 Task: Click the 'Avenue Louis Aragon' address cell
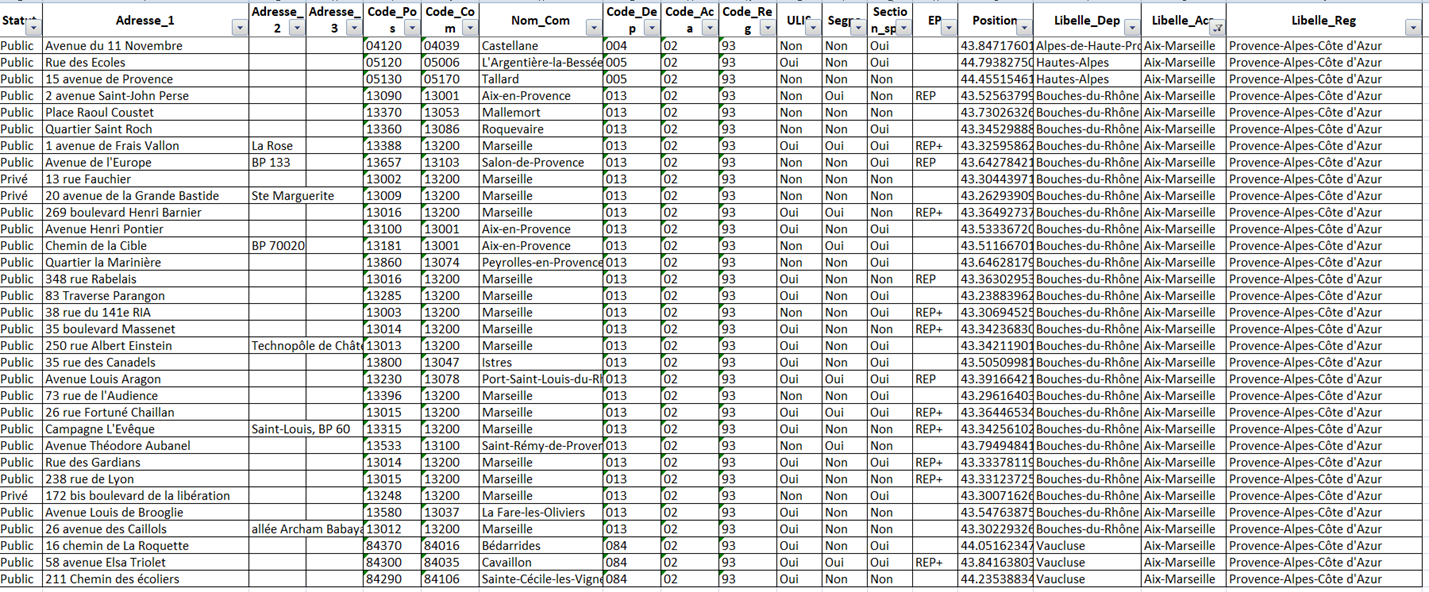(x=146, y=379)
